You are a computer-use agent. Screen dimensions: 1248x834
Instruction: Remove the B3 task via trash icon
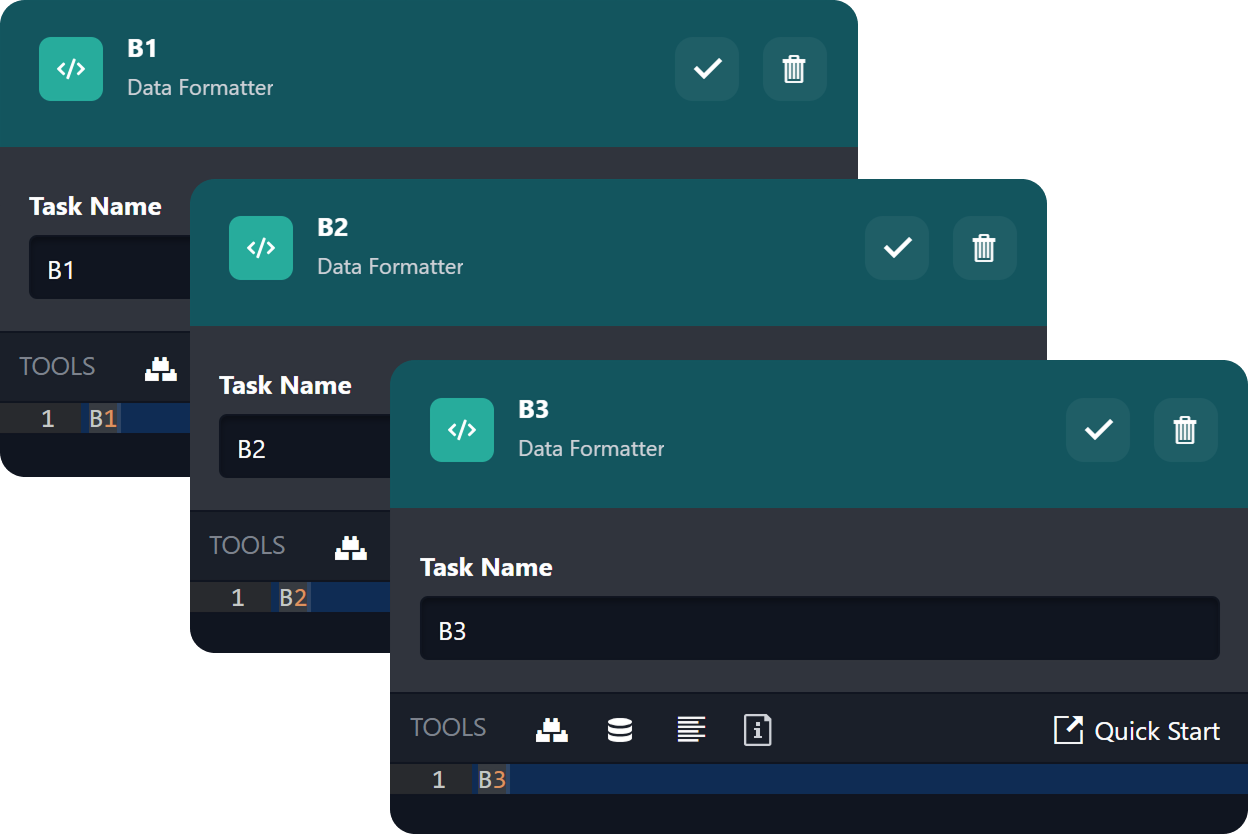(1185, 430)
